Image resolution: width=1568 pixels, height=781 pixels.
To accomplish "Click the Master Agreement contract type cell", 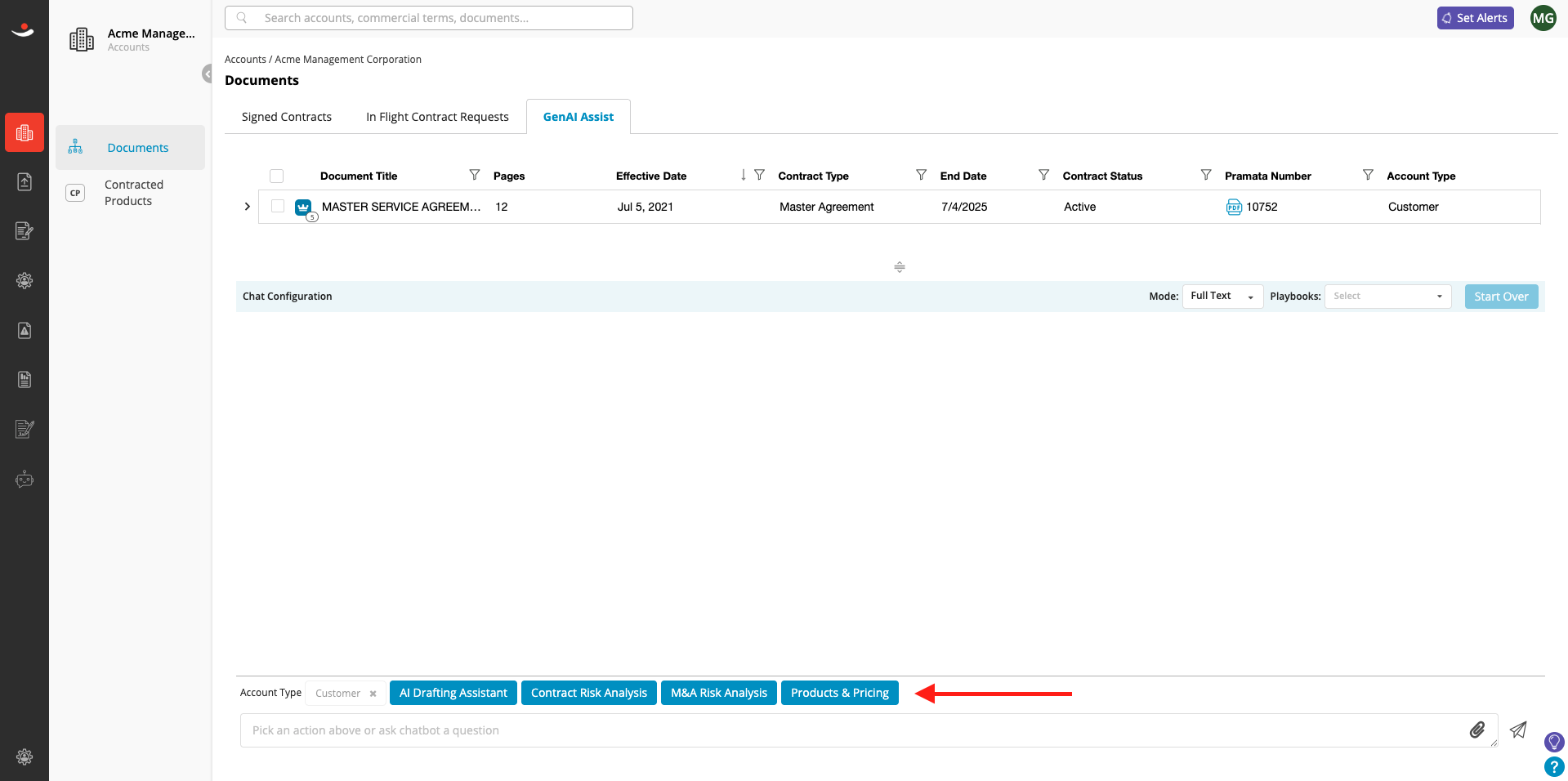I will coord(826,207).
